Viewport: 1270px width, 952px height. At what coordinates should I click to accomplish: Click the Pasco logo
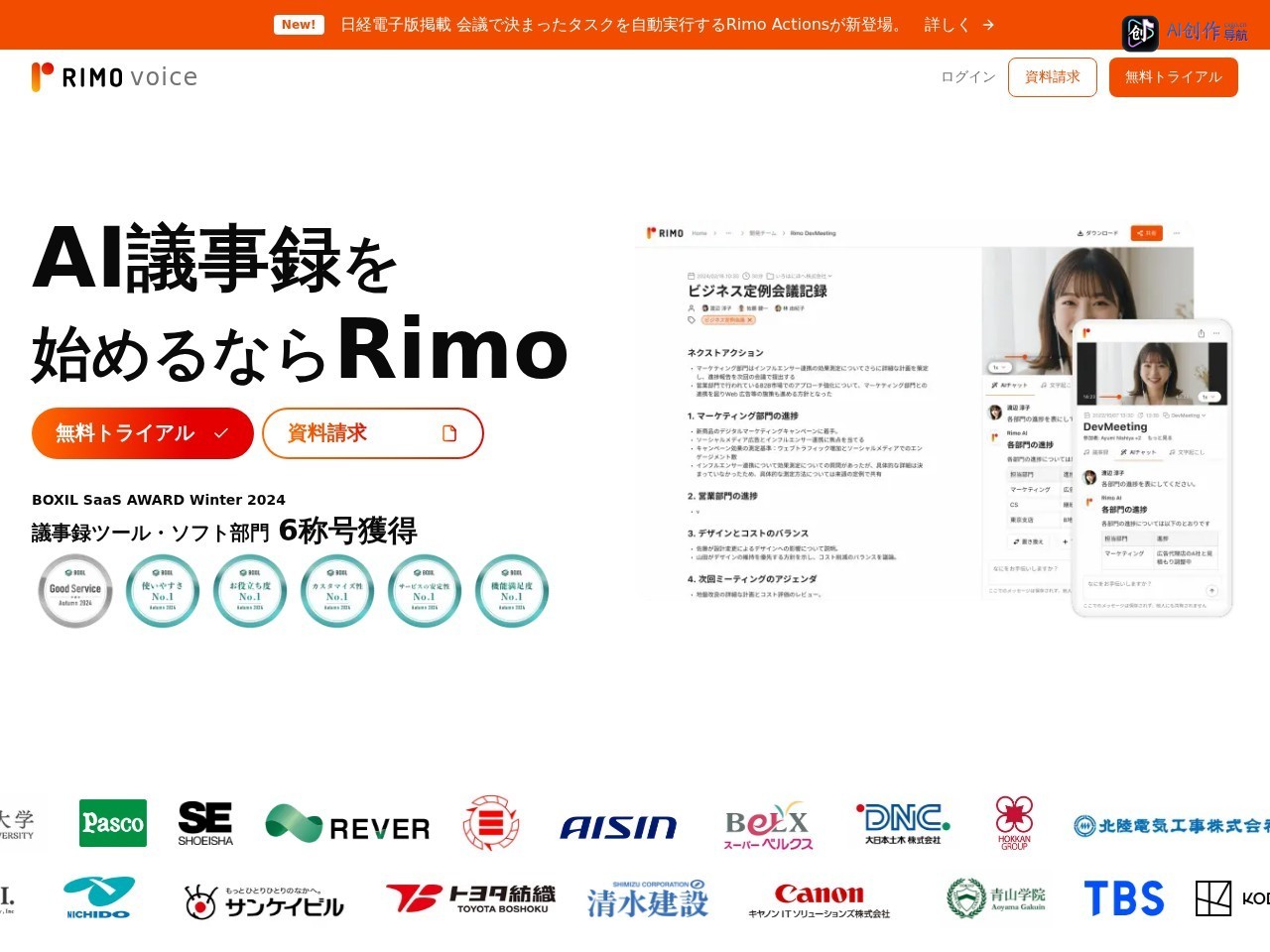(113, 823)
